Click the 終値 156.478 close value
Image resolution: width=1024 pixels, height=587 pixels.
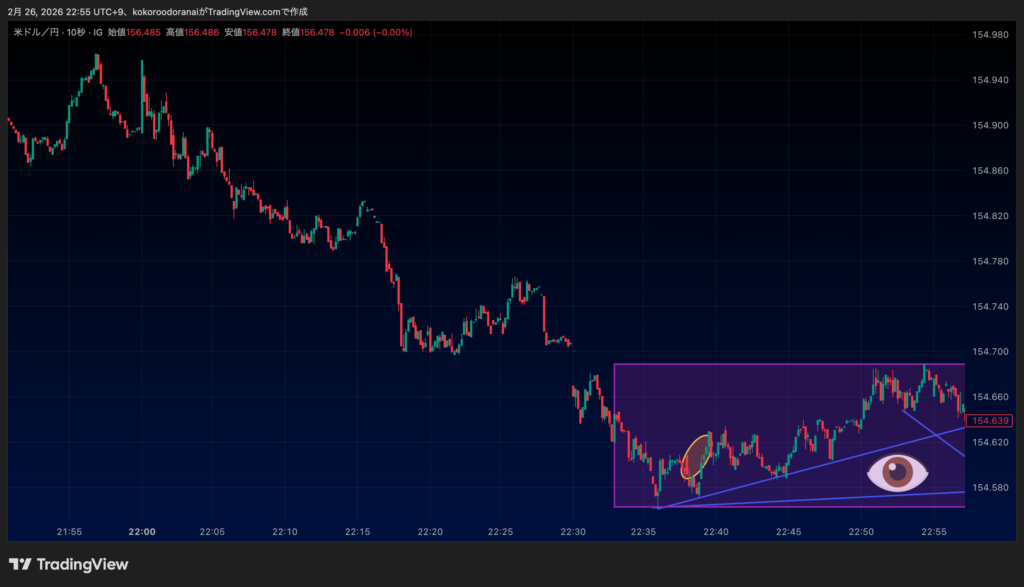click(x=309, y=32)
